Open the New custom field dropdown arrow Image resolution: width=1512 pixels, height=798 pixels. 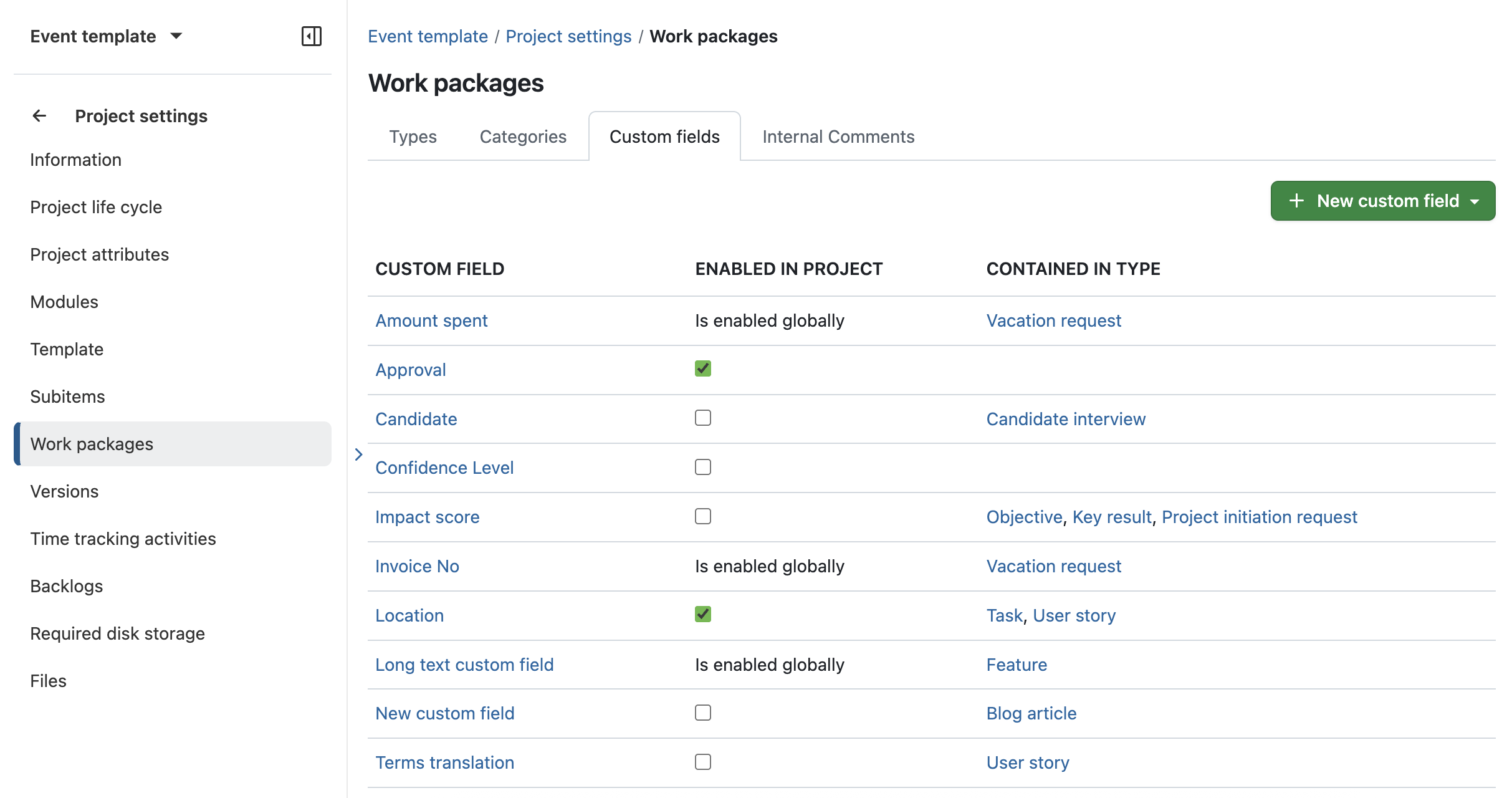[1475, 200]
